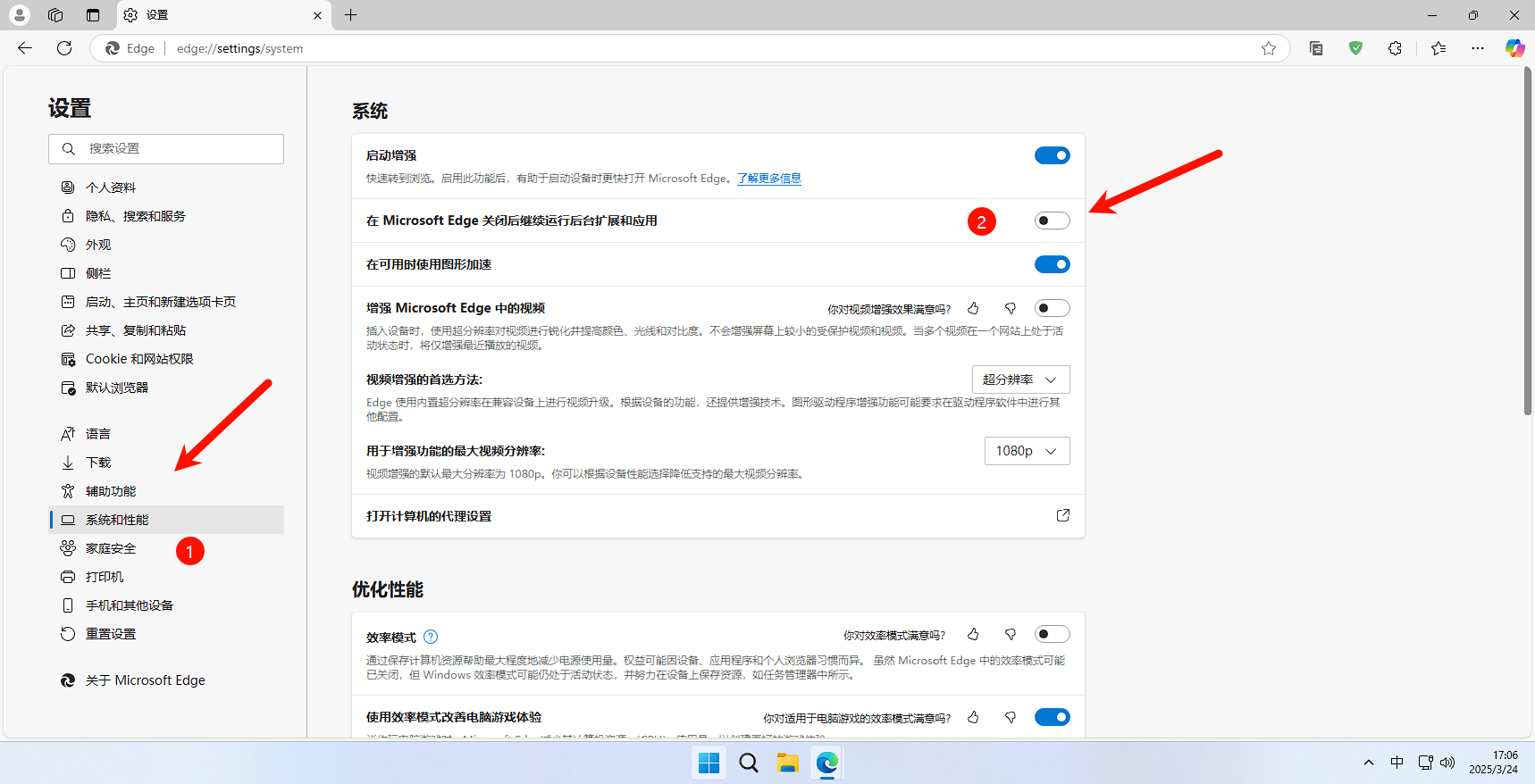Image resolution: width=1535 pixels, height=784 pixels.
Task: Open the Collections icon in toolbar
Action: (x=1316, y=48)
